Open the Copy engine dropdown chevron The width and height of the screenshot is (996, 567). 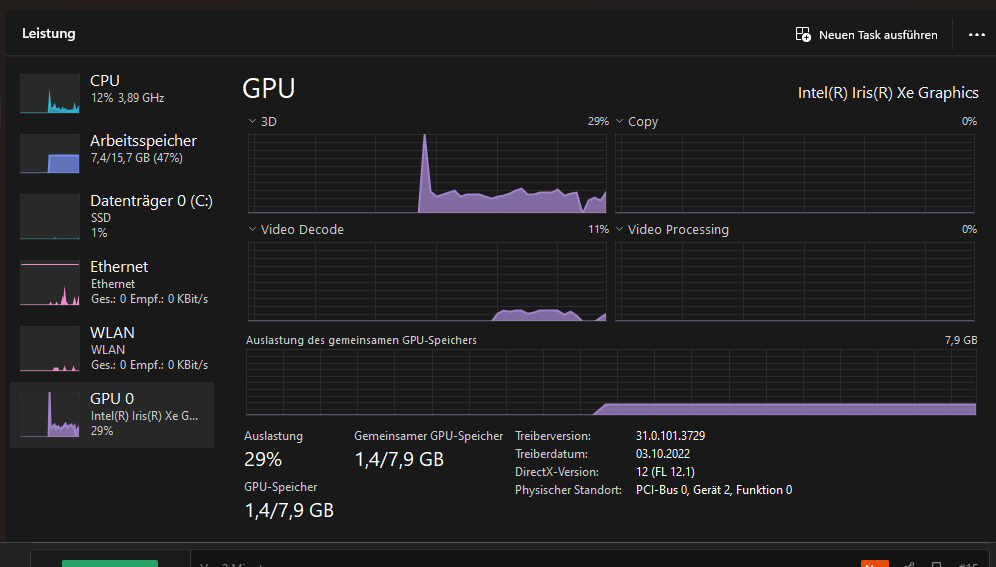tap(619, 121)
